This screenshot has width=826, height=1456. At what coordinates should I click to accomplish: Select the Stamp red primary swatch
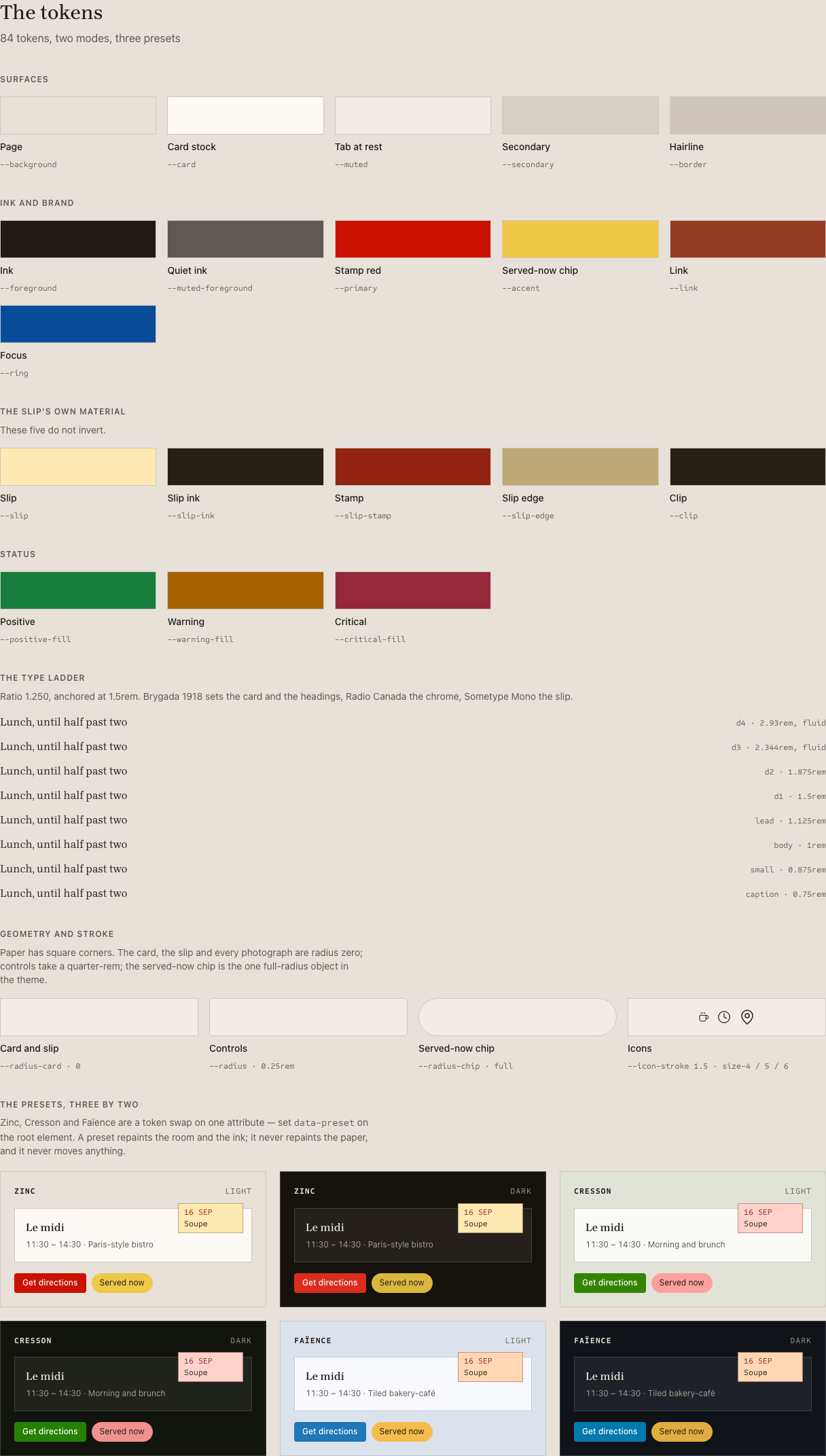(x=413, y=239)
